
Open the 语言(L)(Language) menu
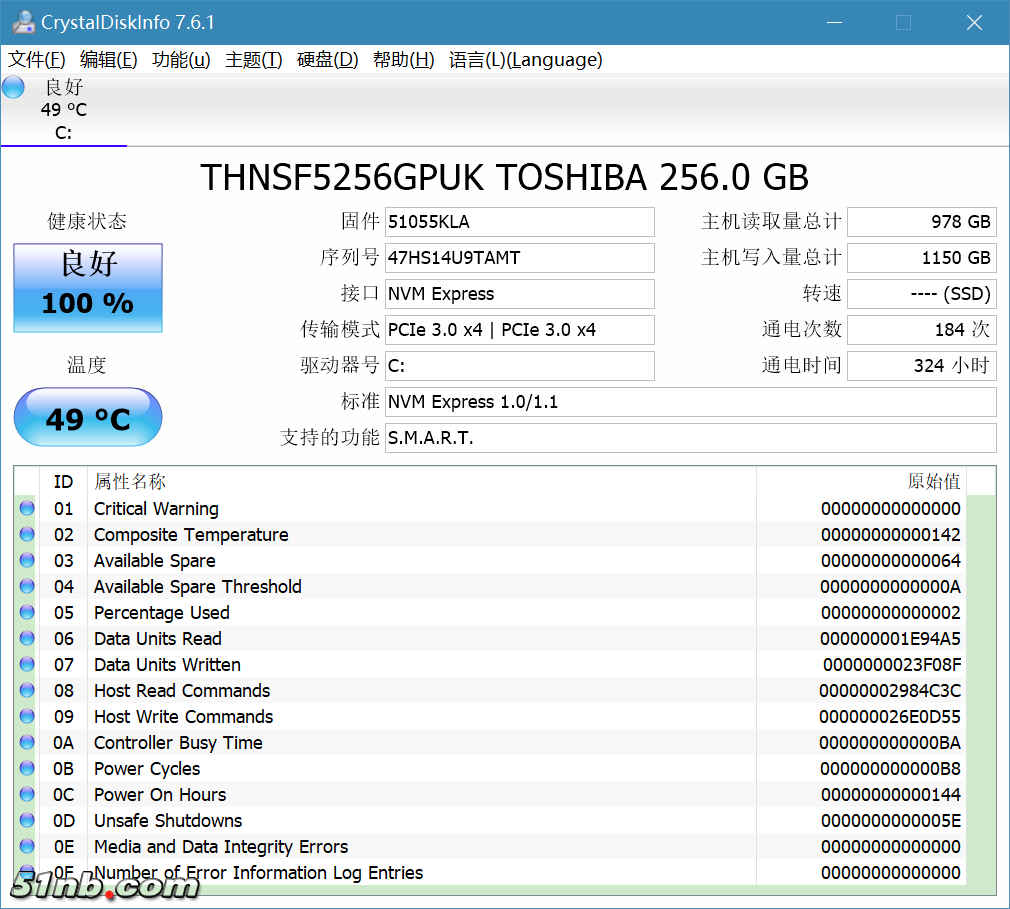click(x=525, y=60)
